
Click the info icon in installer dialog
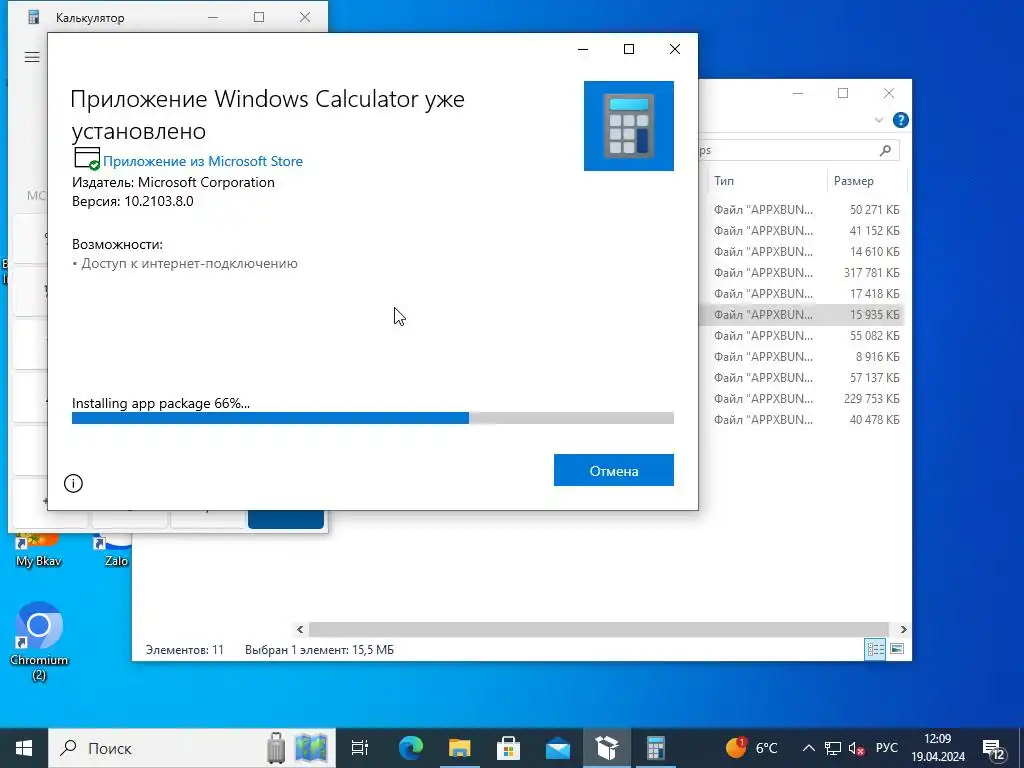coord(73,483)
